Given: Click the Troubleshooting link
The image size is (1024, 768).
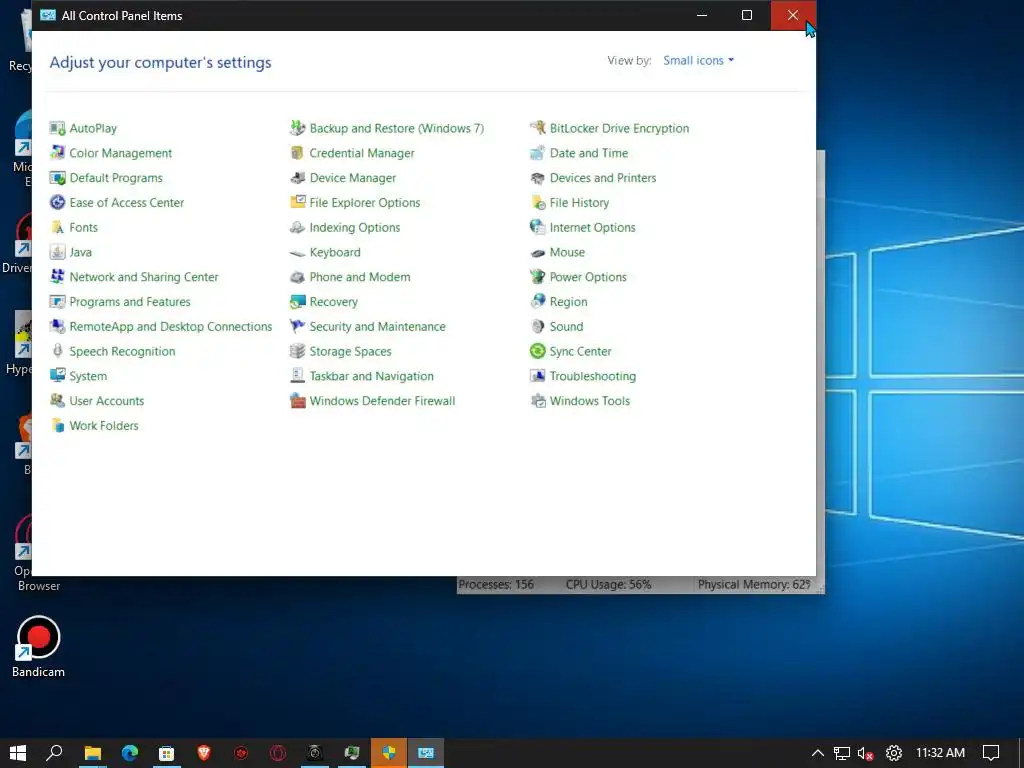Looking at the screenshot, I should click(x=592, y=376).
